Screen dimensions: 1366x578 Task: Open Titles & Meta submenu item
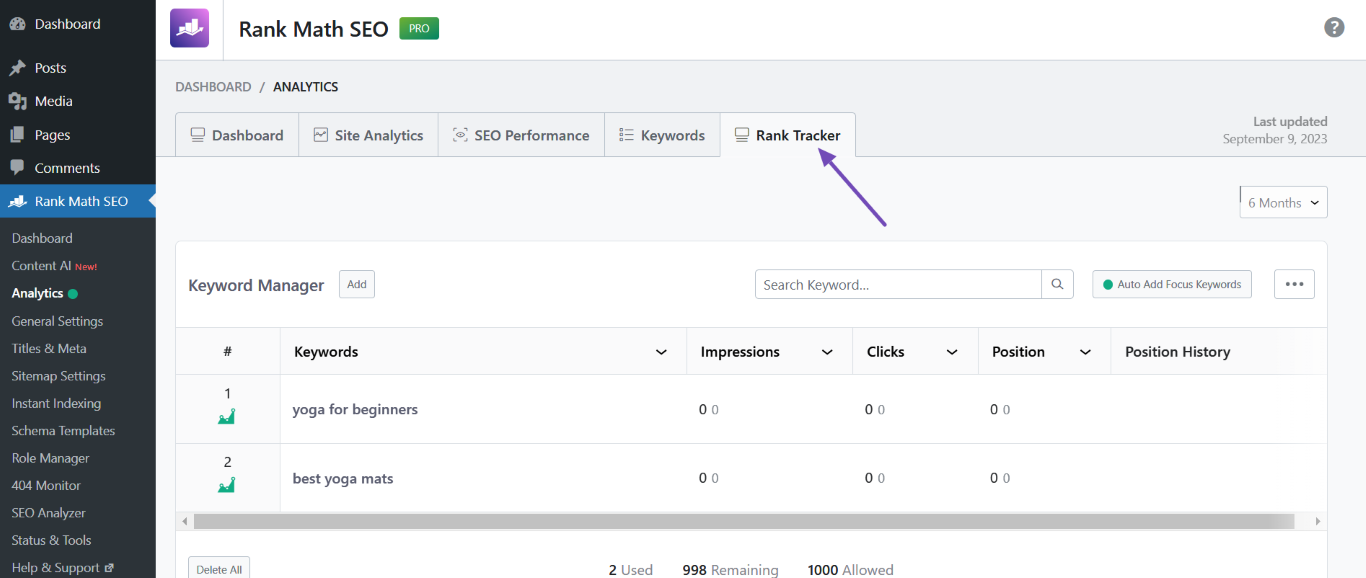coord(49,348)
